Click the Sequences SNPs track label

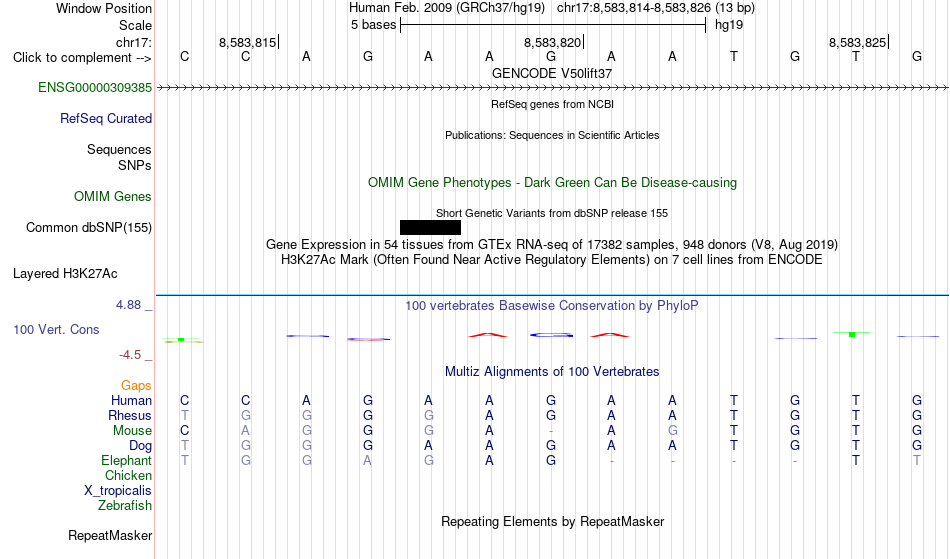[119, 157]
